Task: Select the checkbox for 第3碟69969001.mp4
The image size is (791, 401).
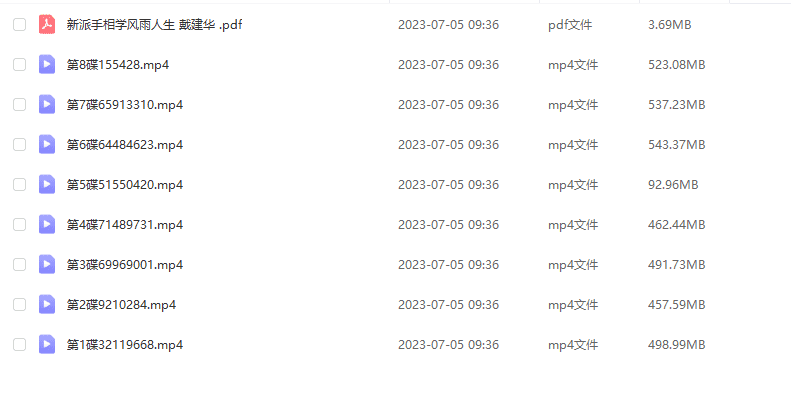Action: pos(19,264)
